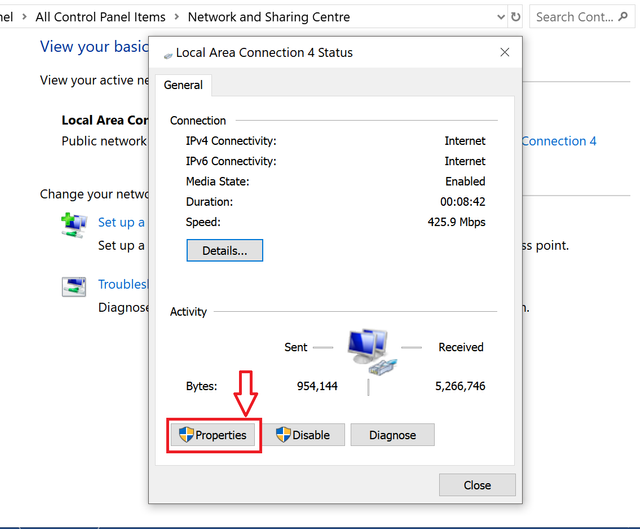Close the status dialog with Close button
The height and width of the screenshot is (529, 640).
click(x=477, y=485)
